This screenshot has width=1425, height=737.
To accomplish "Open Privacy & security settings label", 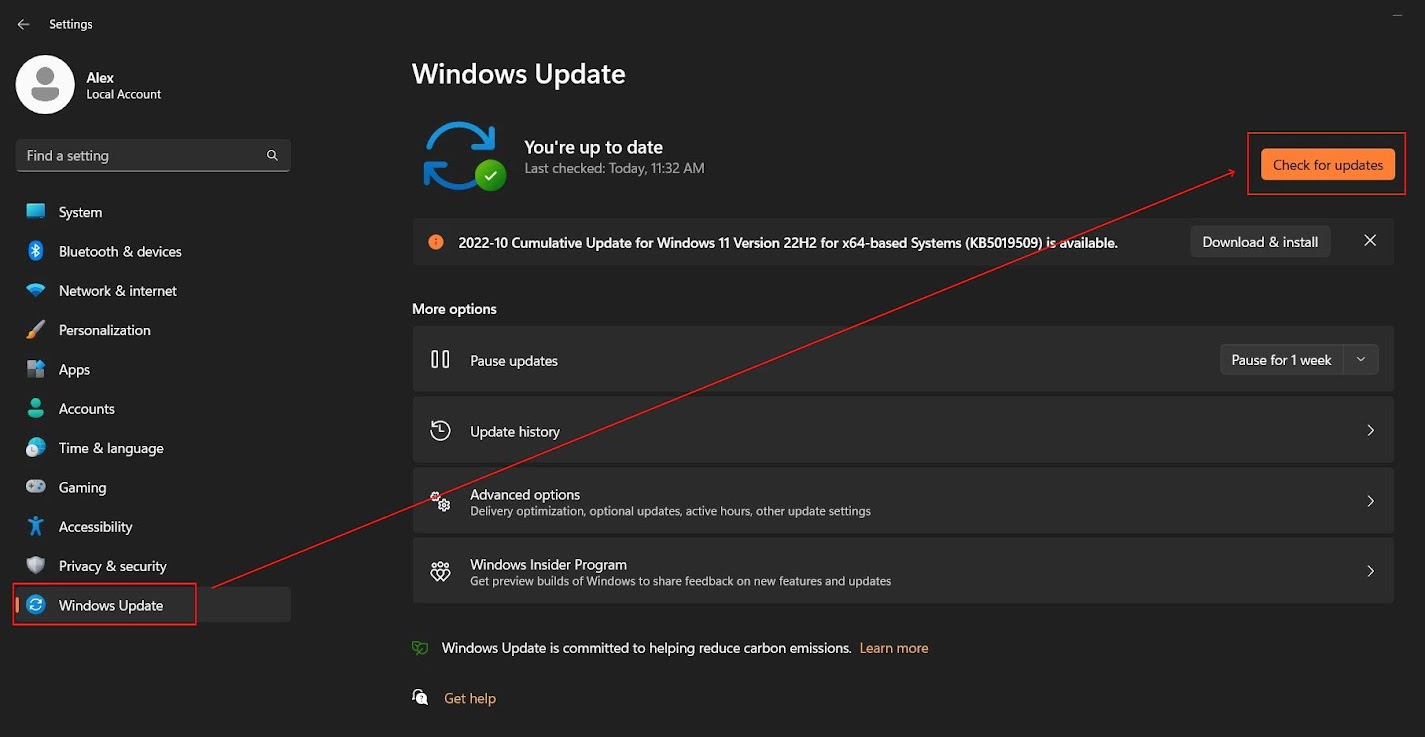I will 113,566.
